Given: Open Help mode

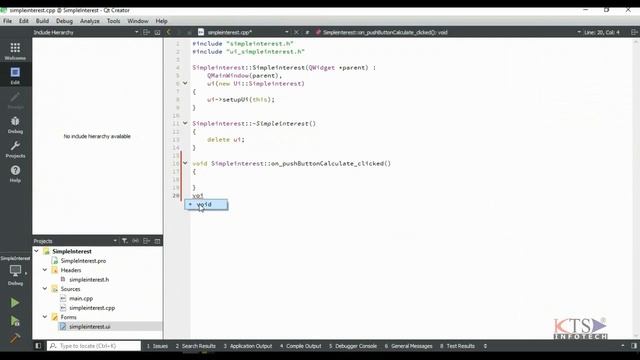Looking at the screenshot, I should tap(15, 173).
